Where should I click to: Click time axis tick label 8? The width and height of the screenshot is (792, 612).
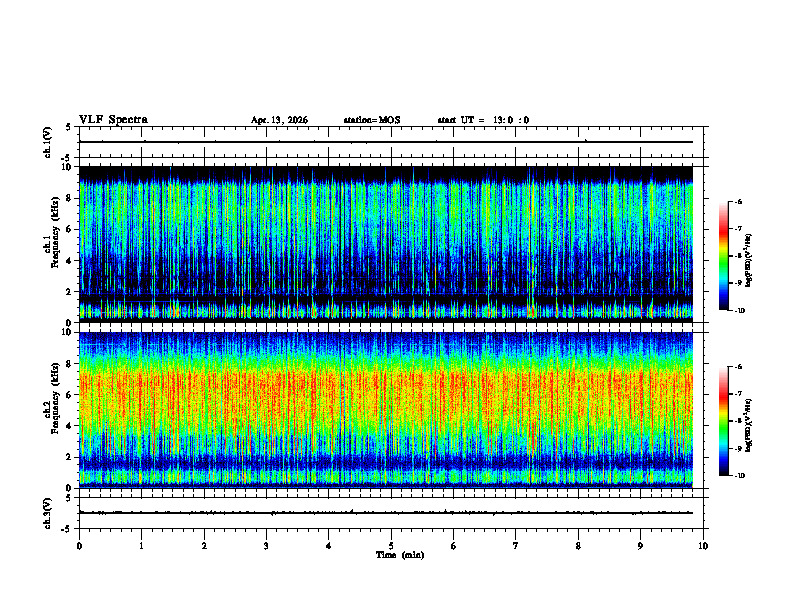coord(578,546)
